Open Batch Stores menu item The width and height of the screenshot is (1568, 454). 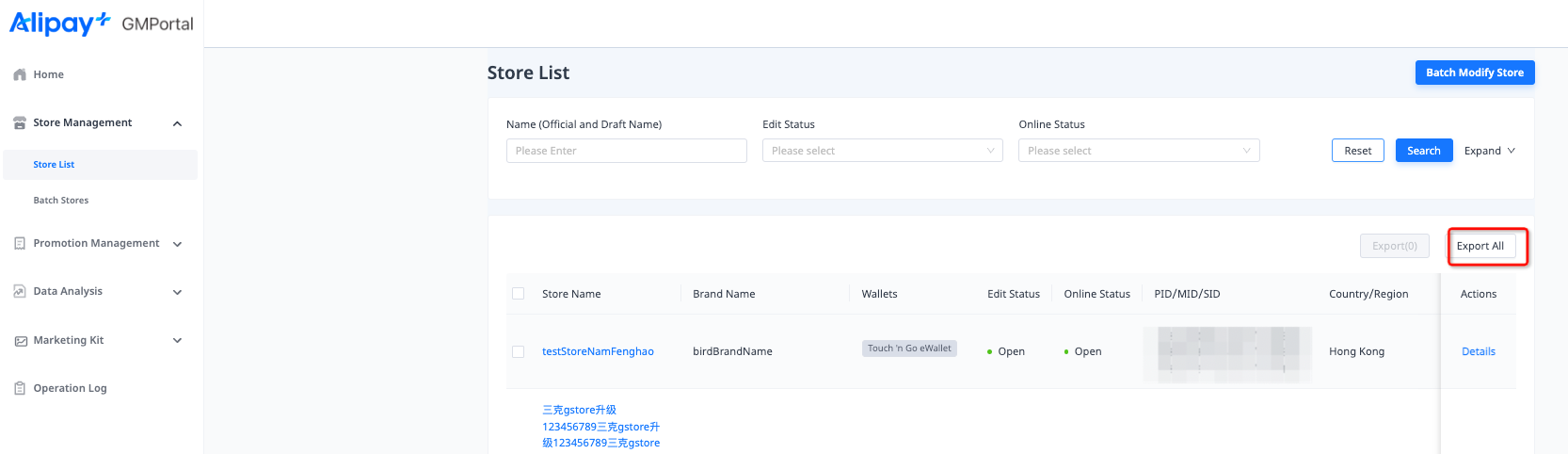tap(61, 201)
